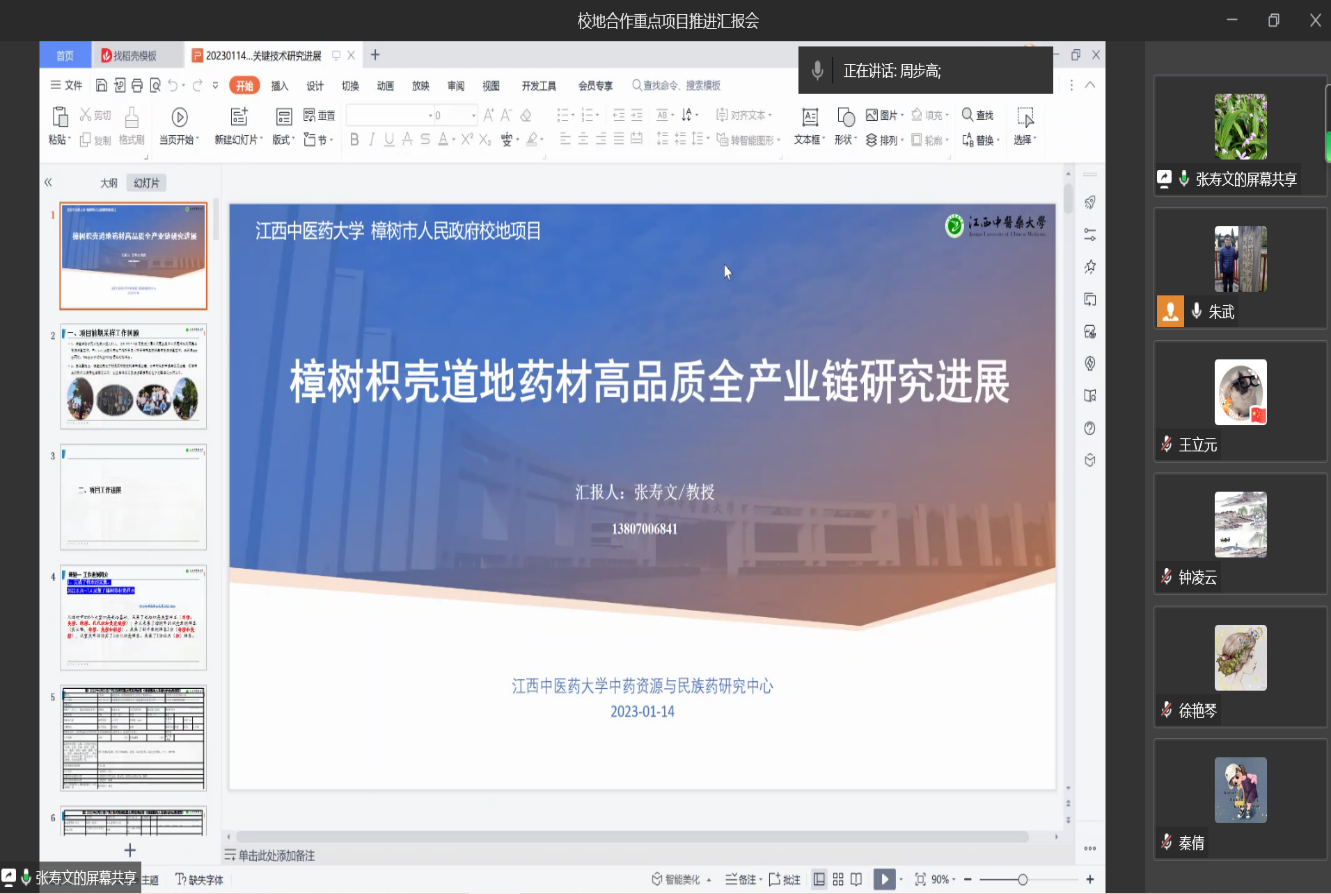Click the Redo arrow icon

198,85
